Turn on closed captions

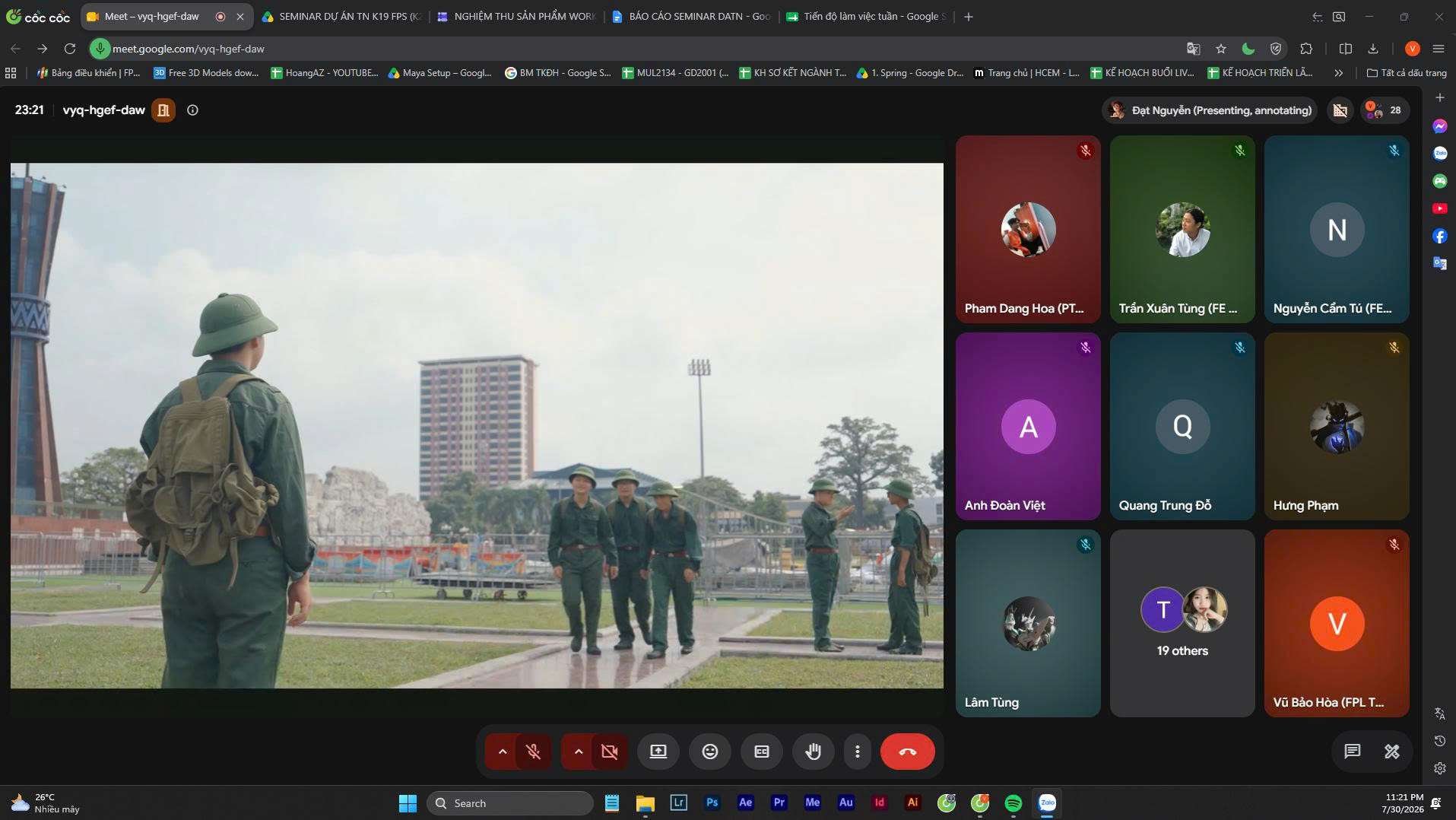coord(761,752)
